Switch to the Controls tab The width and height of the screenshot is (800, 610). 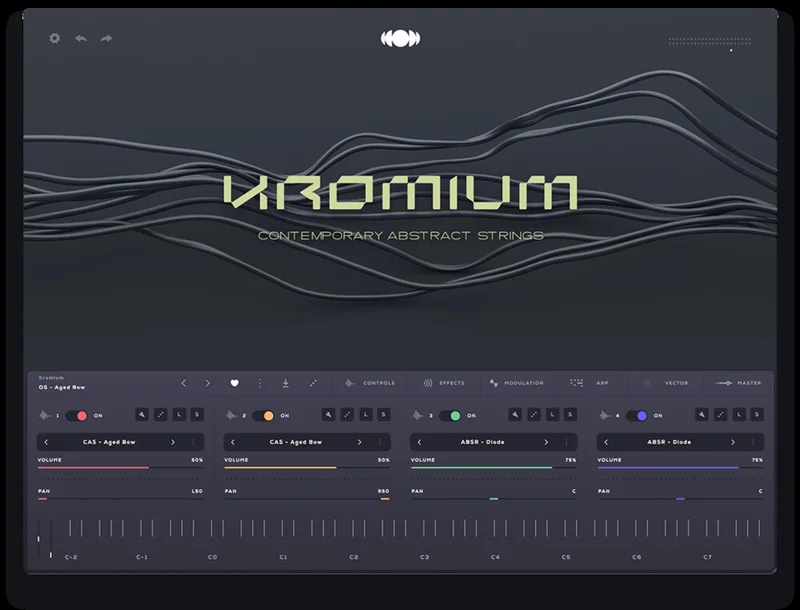click(370, 383)
